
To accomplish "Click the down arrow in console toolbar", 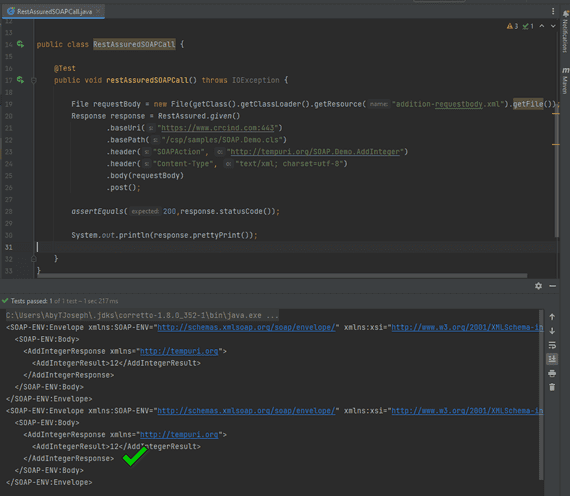I will coord(552,331).
